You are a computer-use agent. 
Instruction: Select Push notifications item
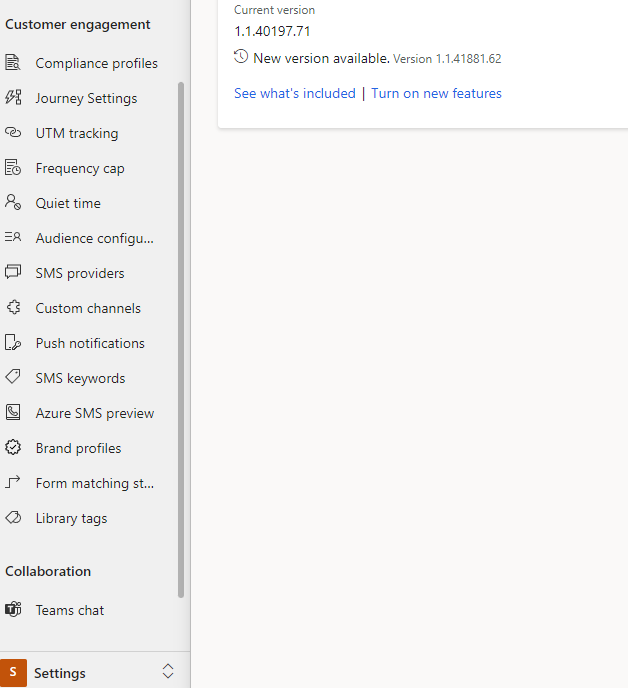coord(88,343)
